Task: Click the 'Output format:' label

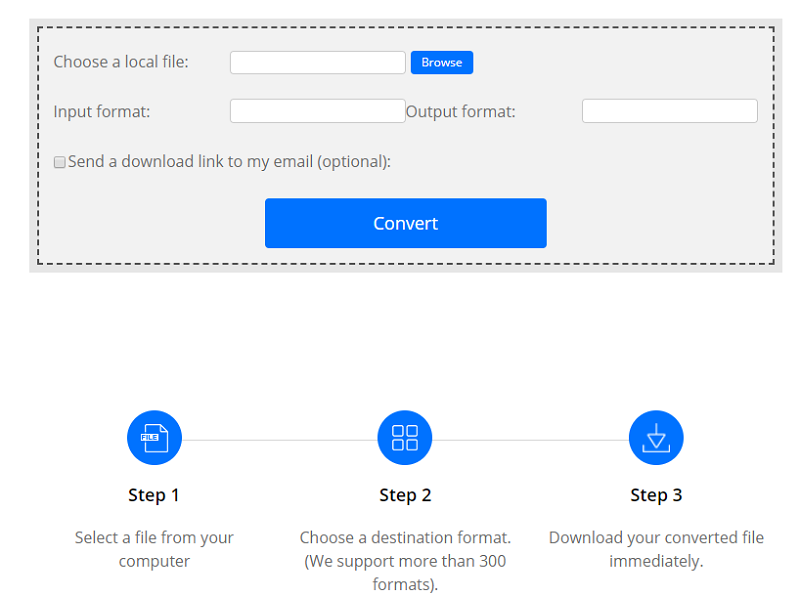Action: click(x=460, y=111)
